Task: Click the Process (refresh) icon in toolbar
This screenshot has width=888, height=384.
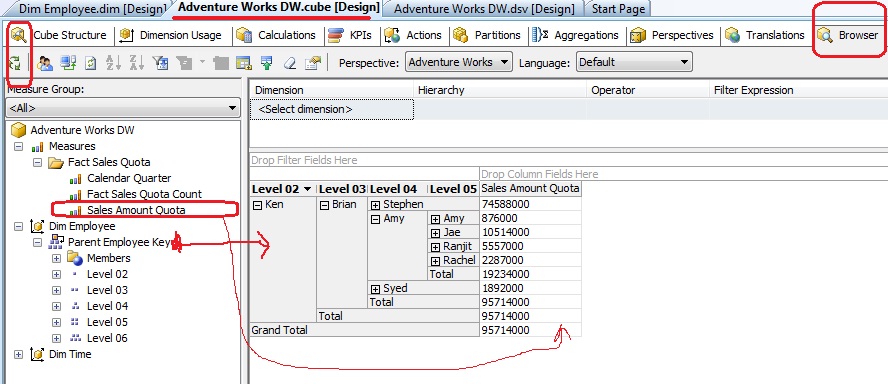Action: click(x=15, y=62)
